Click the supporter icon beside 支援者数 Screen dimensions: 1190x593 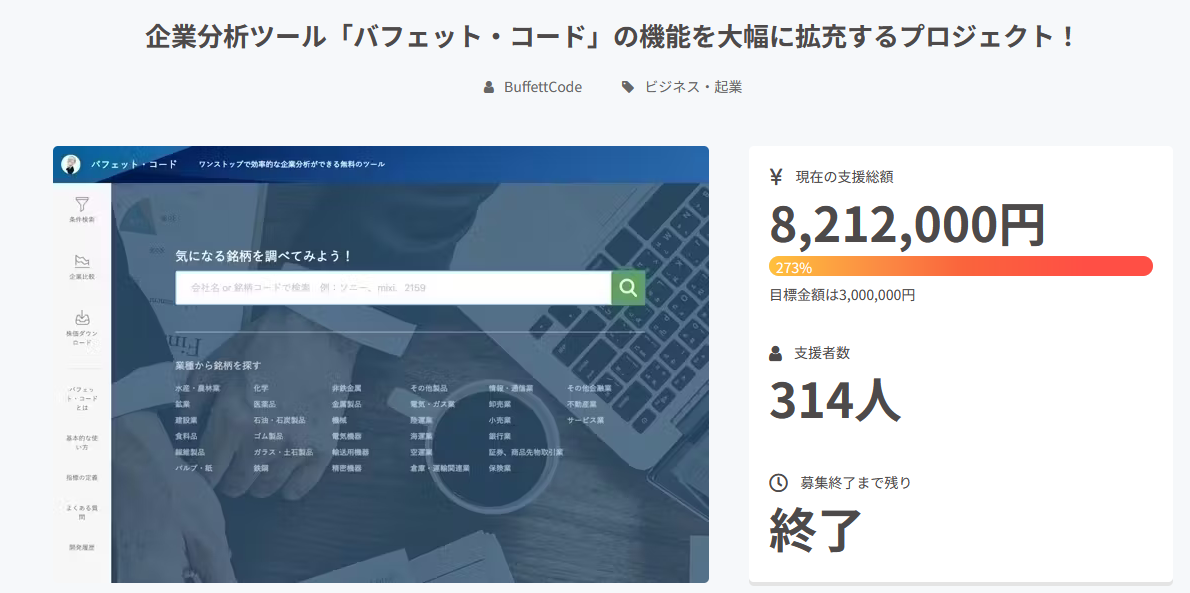click(777, 353)
